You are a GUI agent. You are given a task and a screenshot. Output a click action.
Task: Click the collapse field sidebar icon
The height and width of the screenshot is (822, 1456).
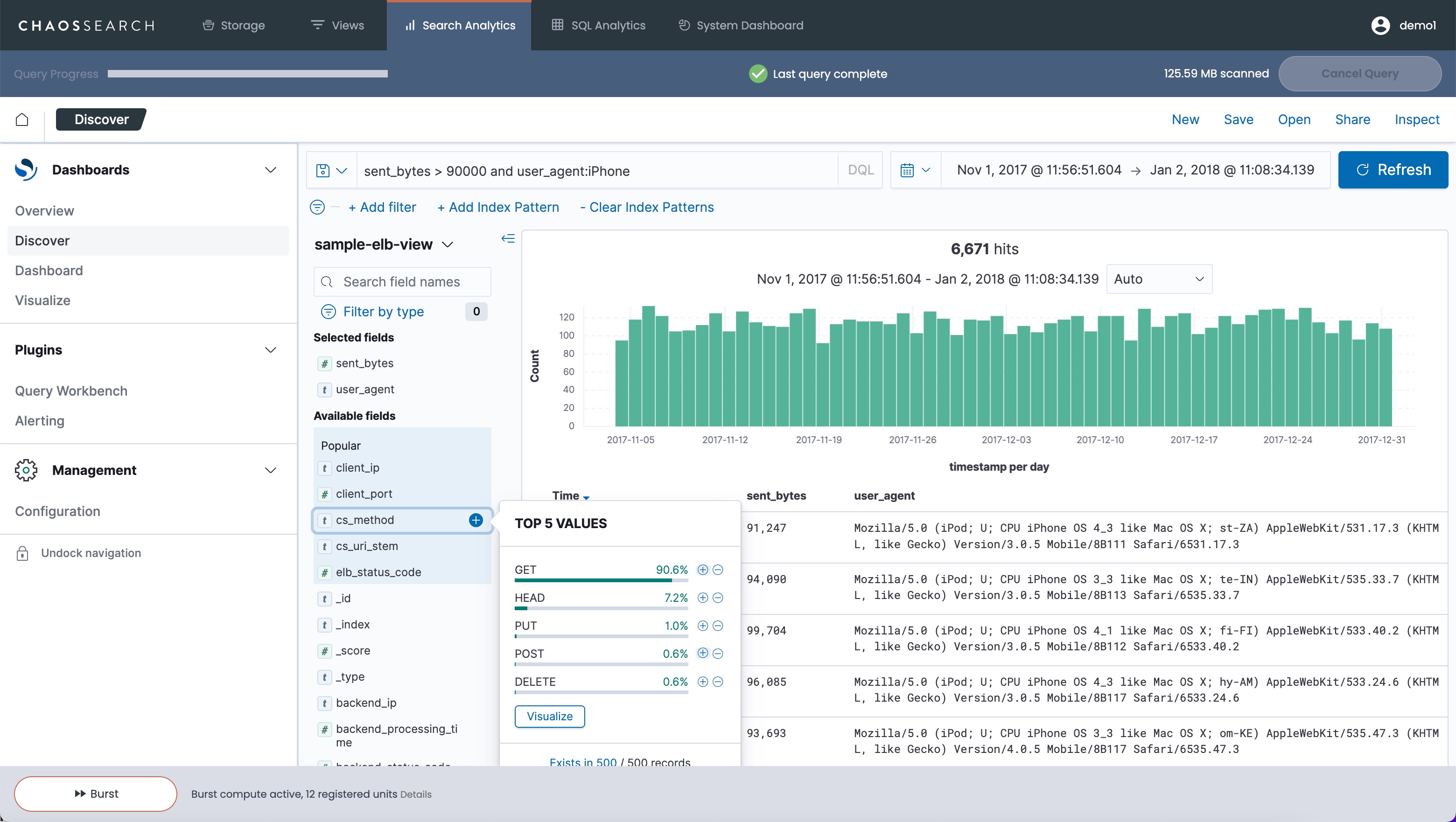coord(508,238)
